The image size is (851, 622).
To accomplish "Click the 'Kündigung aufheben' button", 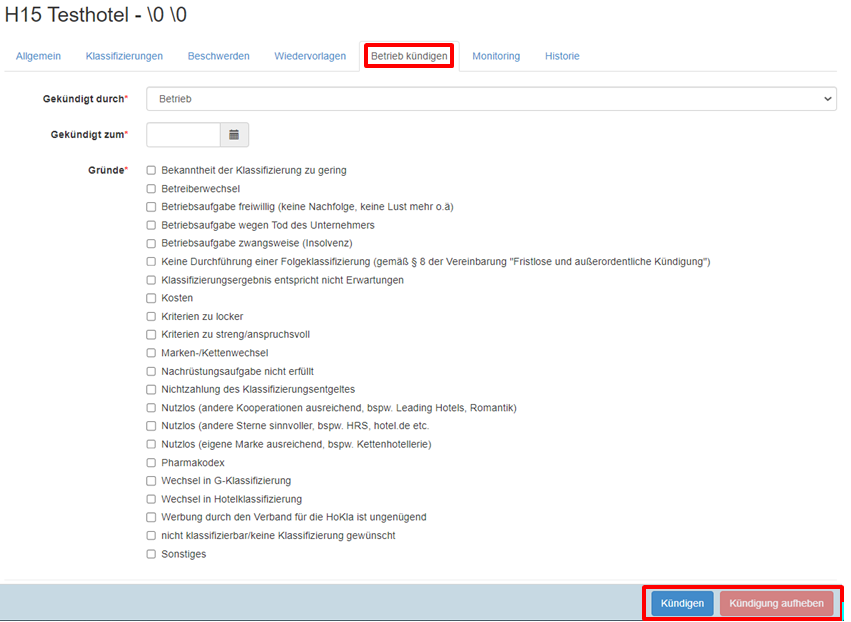I will [776, 603].
